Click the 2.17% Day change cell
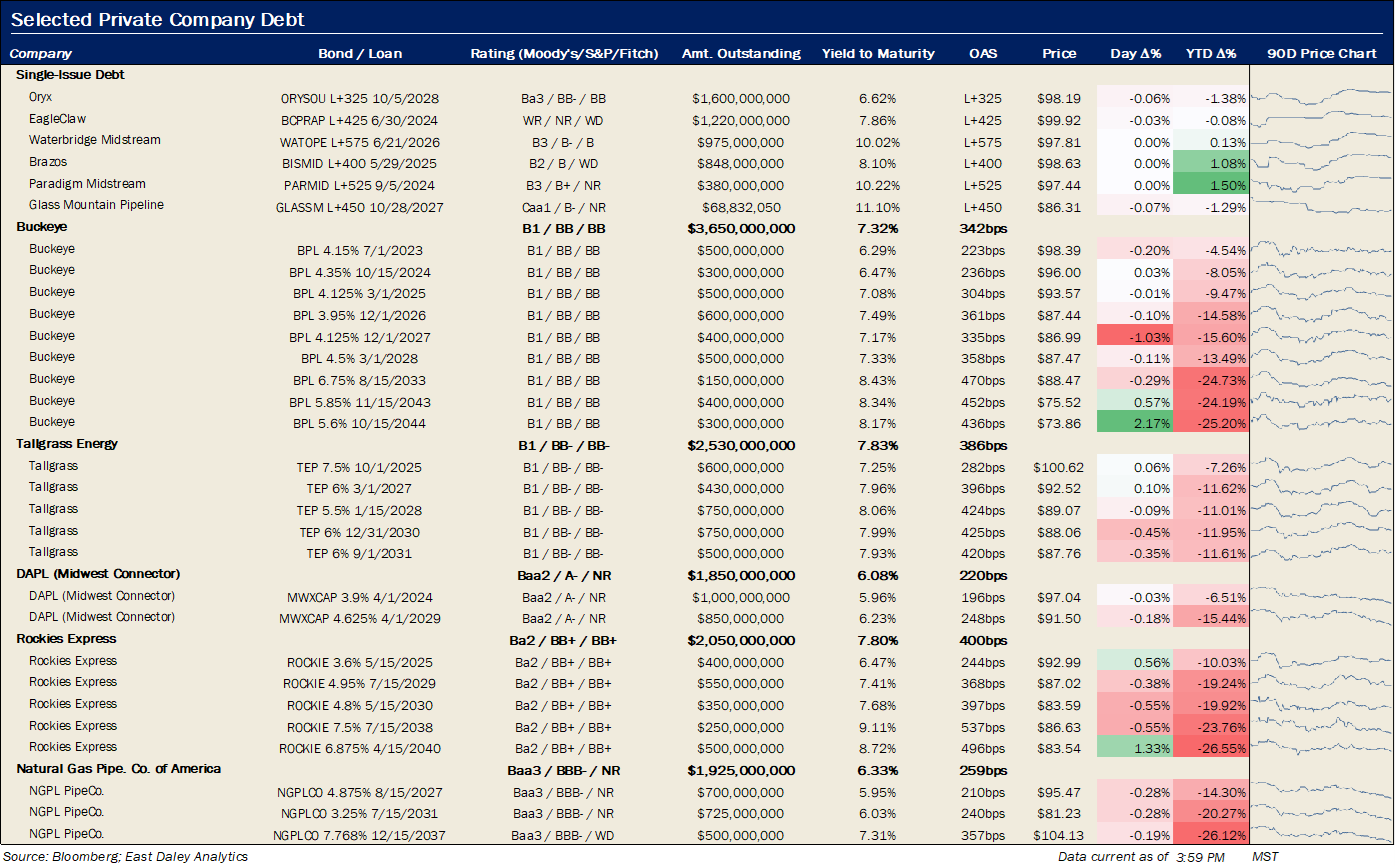 (1135, 423)
